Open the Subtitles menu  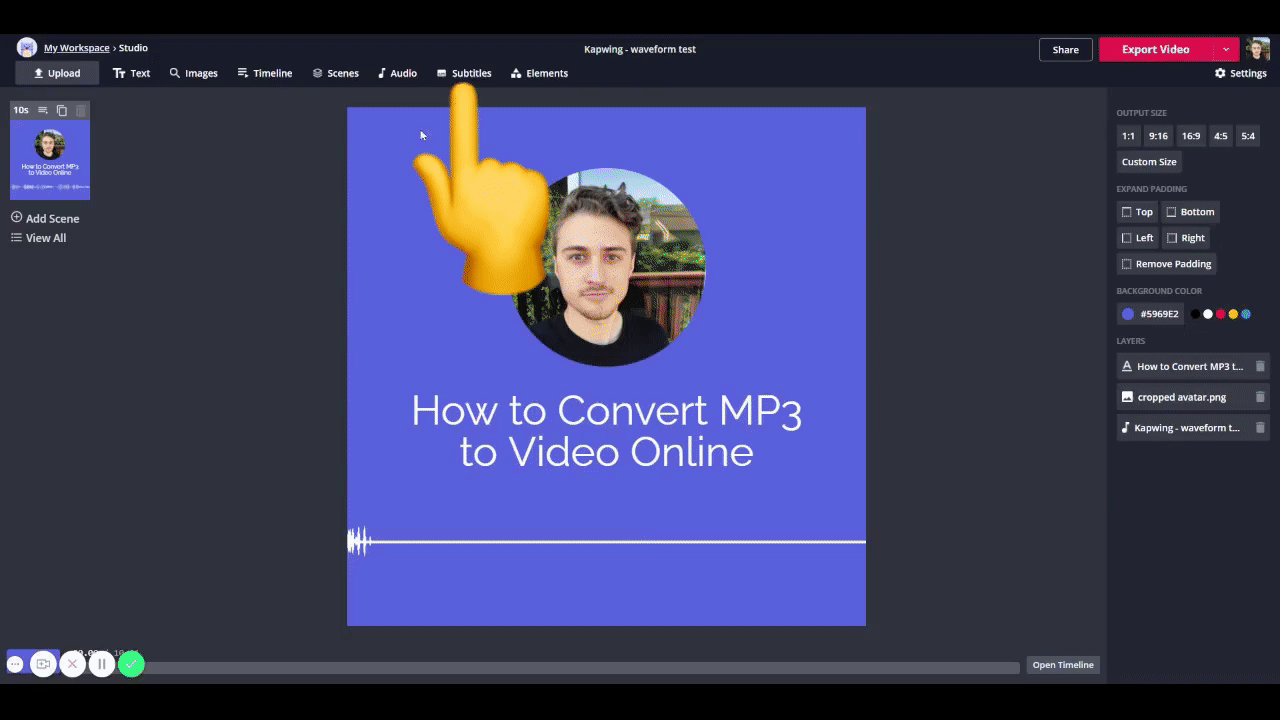464,73
